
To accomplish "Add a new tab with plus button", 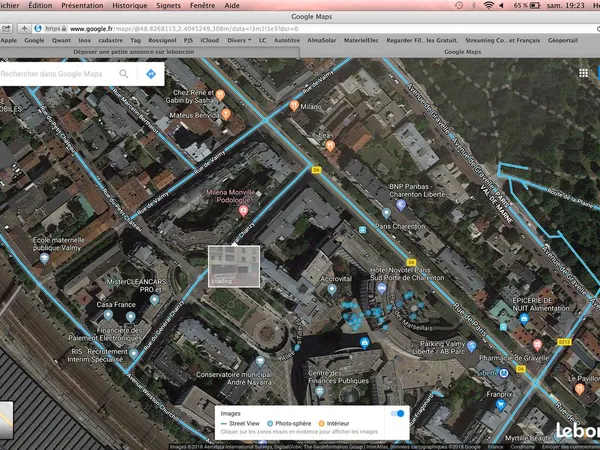I will [24, 28].
